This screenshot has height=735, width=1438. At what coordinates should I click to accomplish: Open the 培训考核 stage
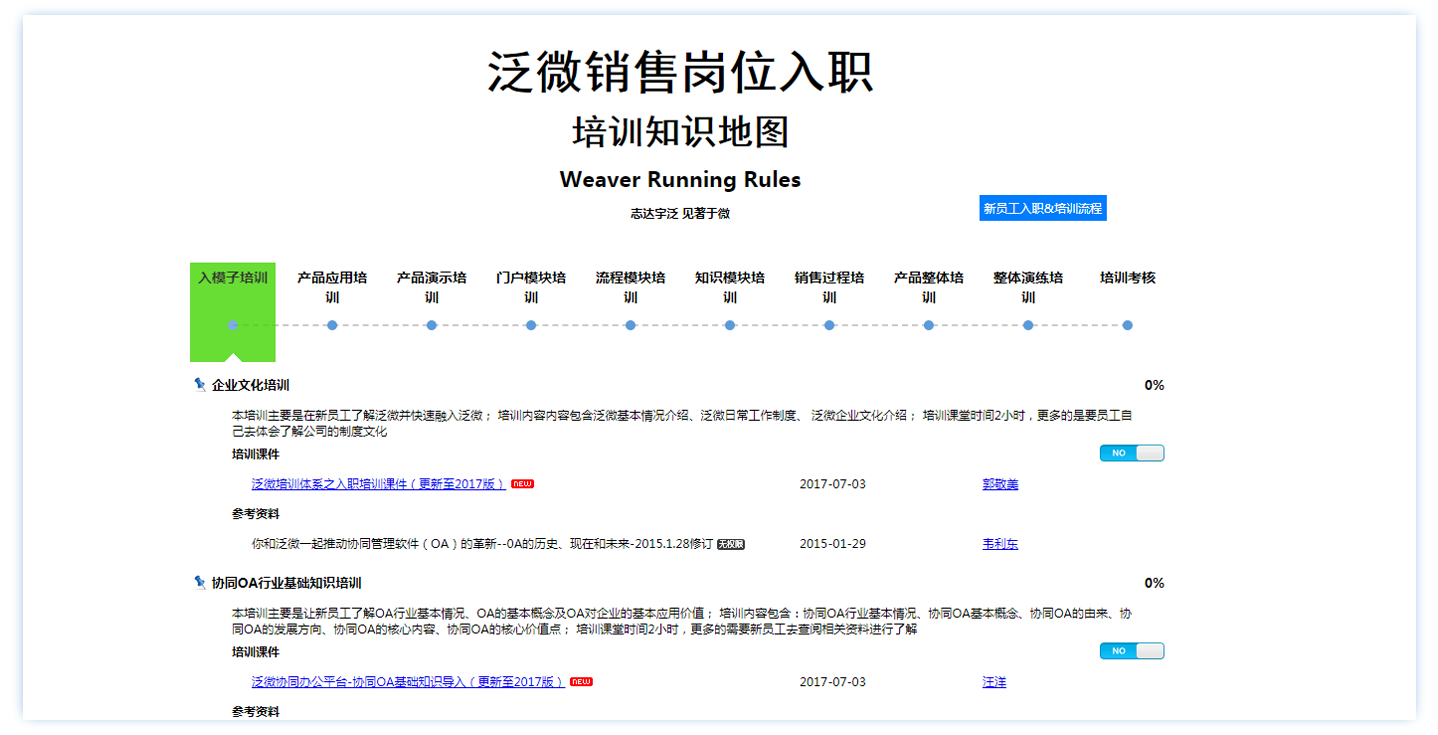pos(1128,278)
